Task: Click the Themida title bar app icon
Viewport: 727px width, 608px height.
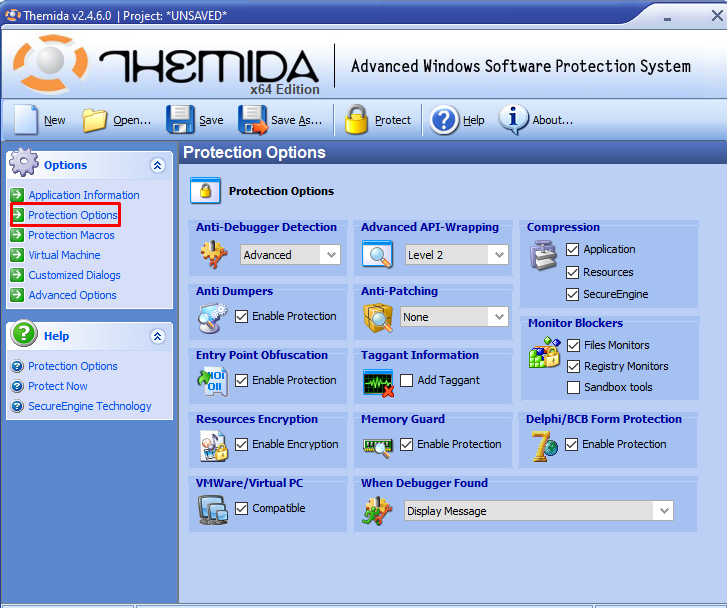Action: click(13, 15)
